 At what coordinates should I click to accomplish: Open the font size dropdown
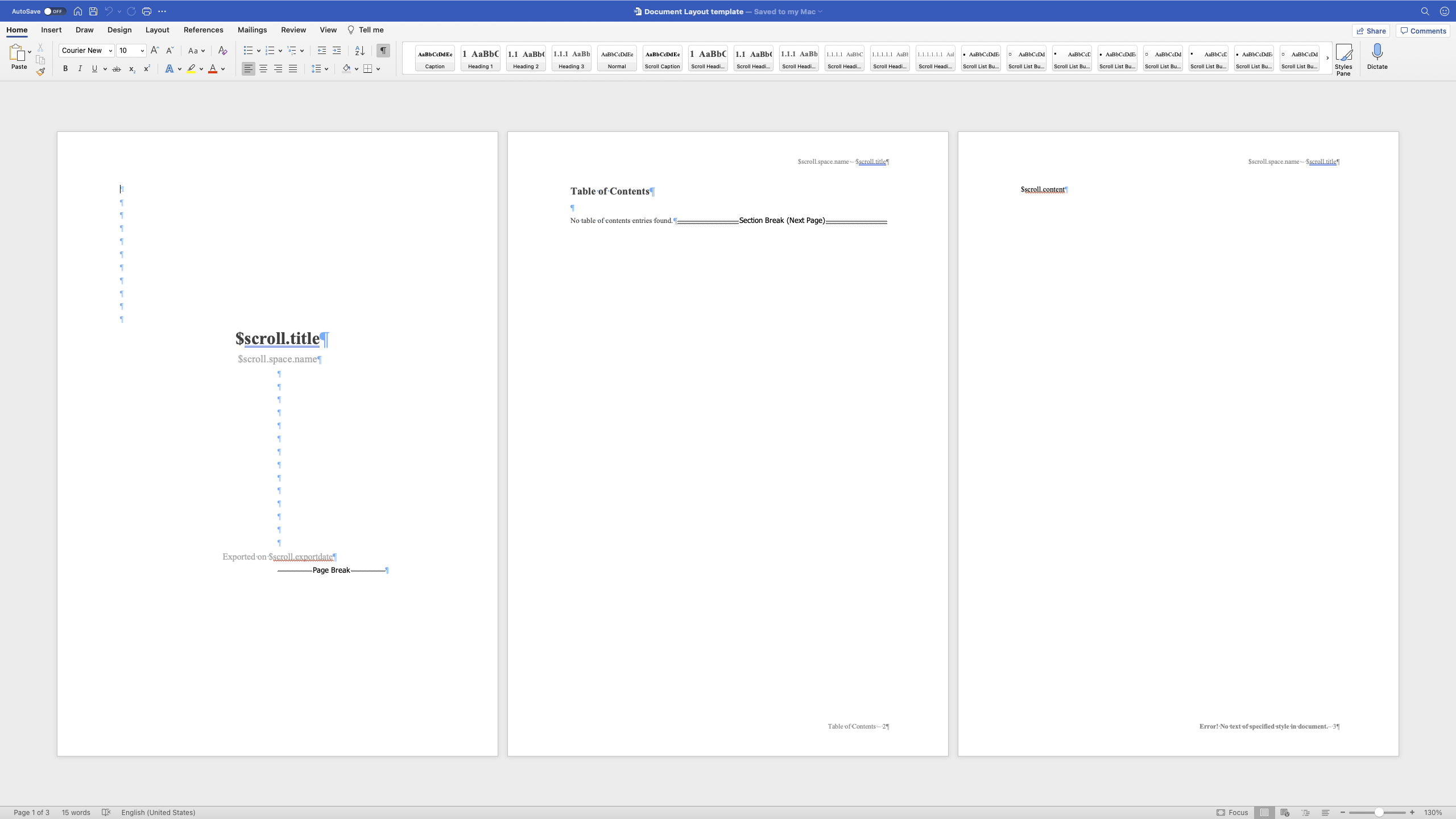coord(142,51)
